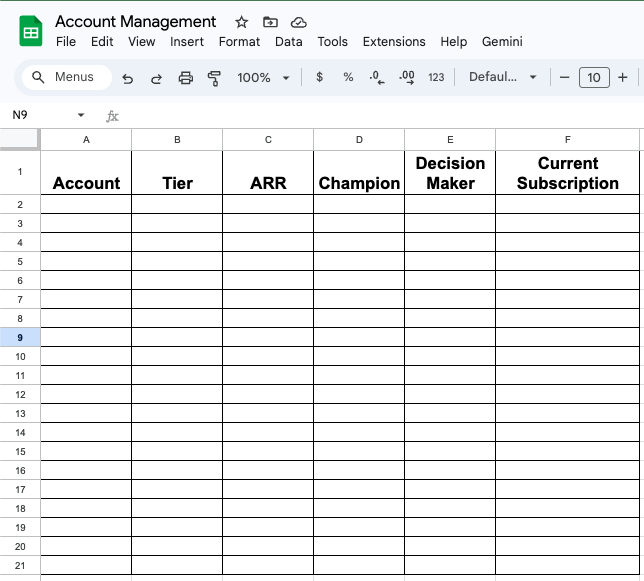Decrease decimal places
644x581 pixels.
tap(376, 77)
